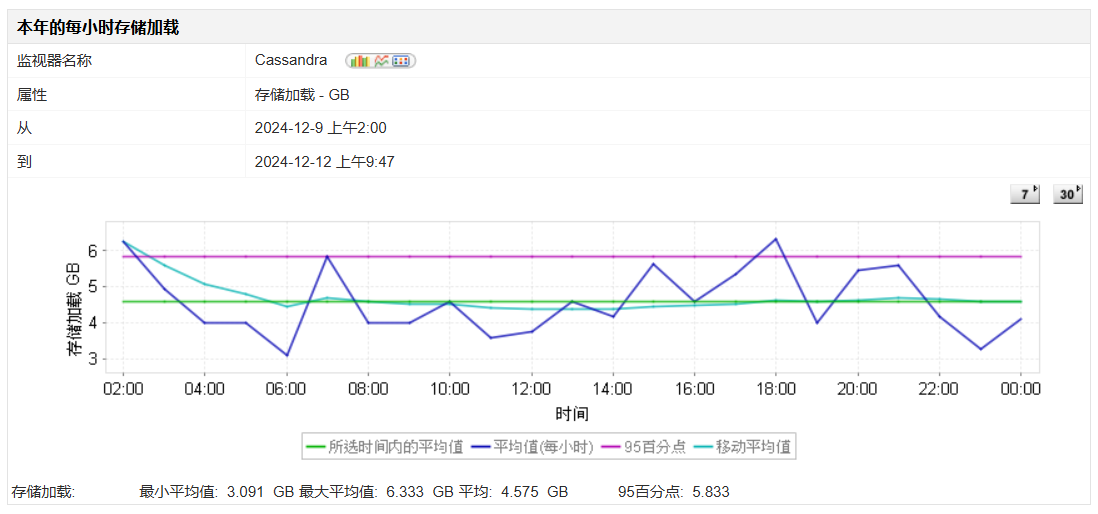The height and width of the screenshot is (514, 1098).
Task: Click the Cassandra monitor name
Action: (291, 60)
